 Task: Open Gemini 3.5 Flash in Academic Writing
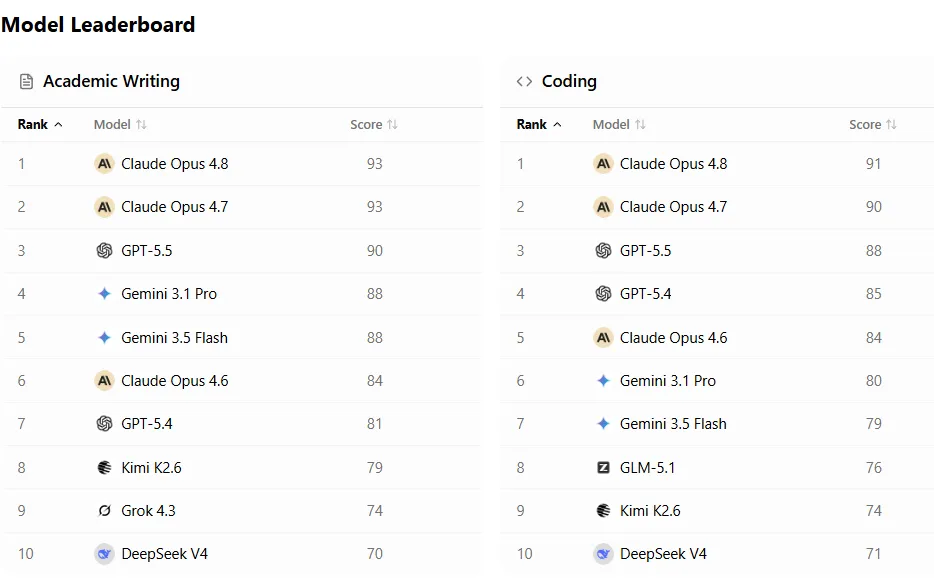pyautogui.click(x=175, y=338)
